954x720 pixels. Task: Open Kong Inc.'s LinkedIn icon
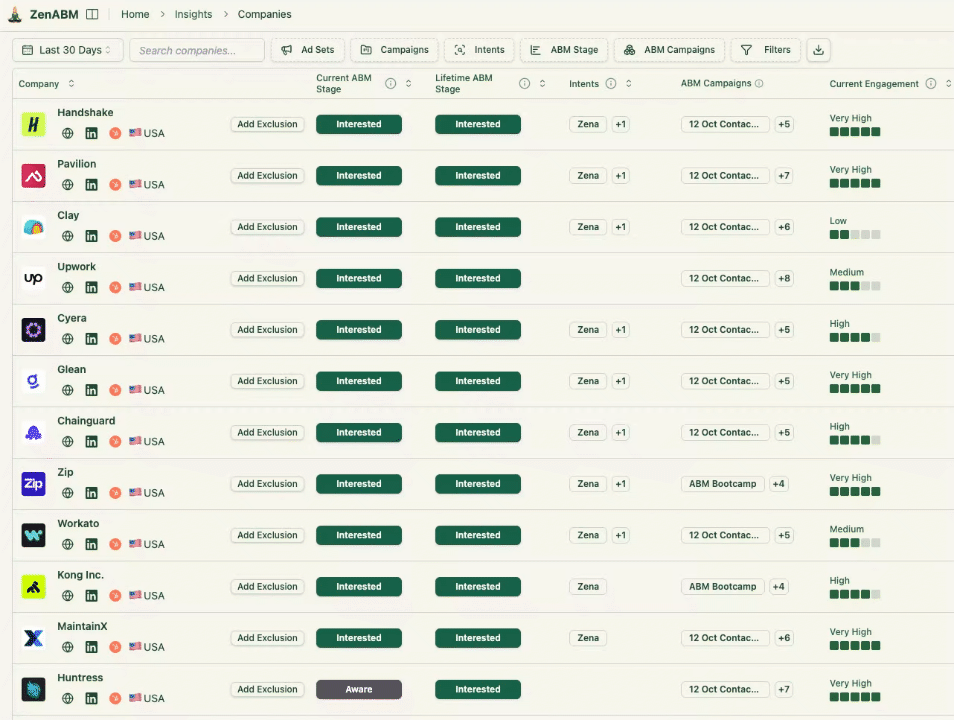pos(91,596)
